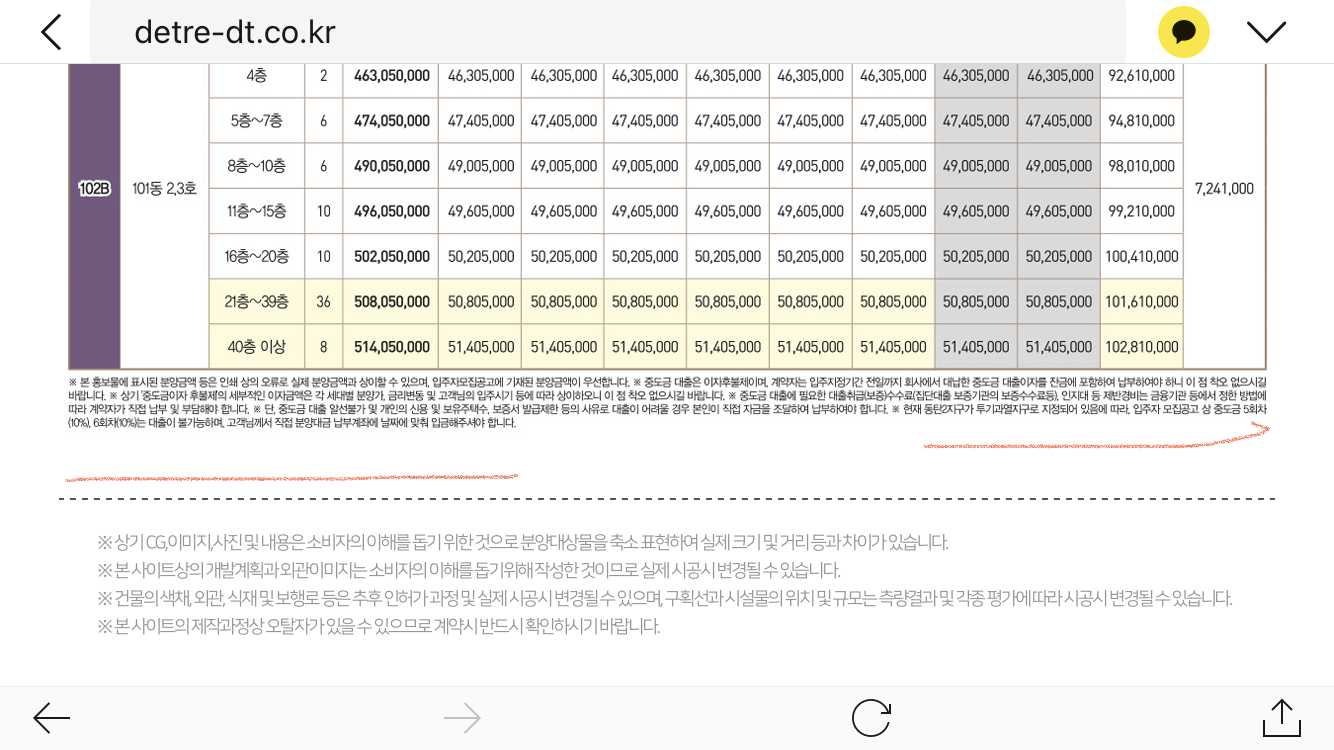The image size is (1334, 750).
Task: Tap the 101동 2,3호 cell
Action: point(164,188)
